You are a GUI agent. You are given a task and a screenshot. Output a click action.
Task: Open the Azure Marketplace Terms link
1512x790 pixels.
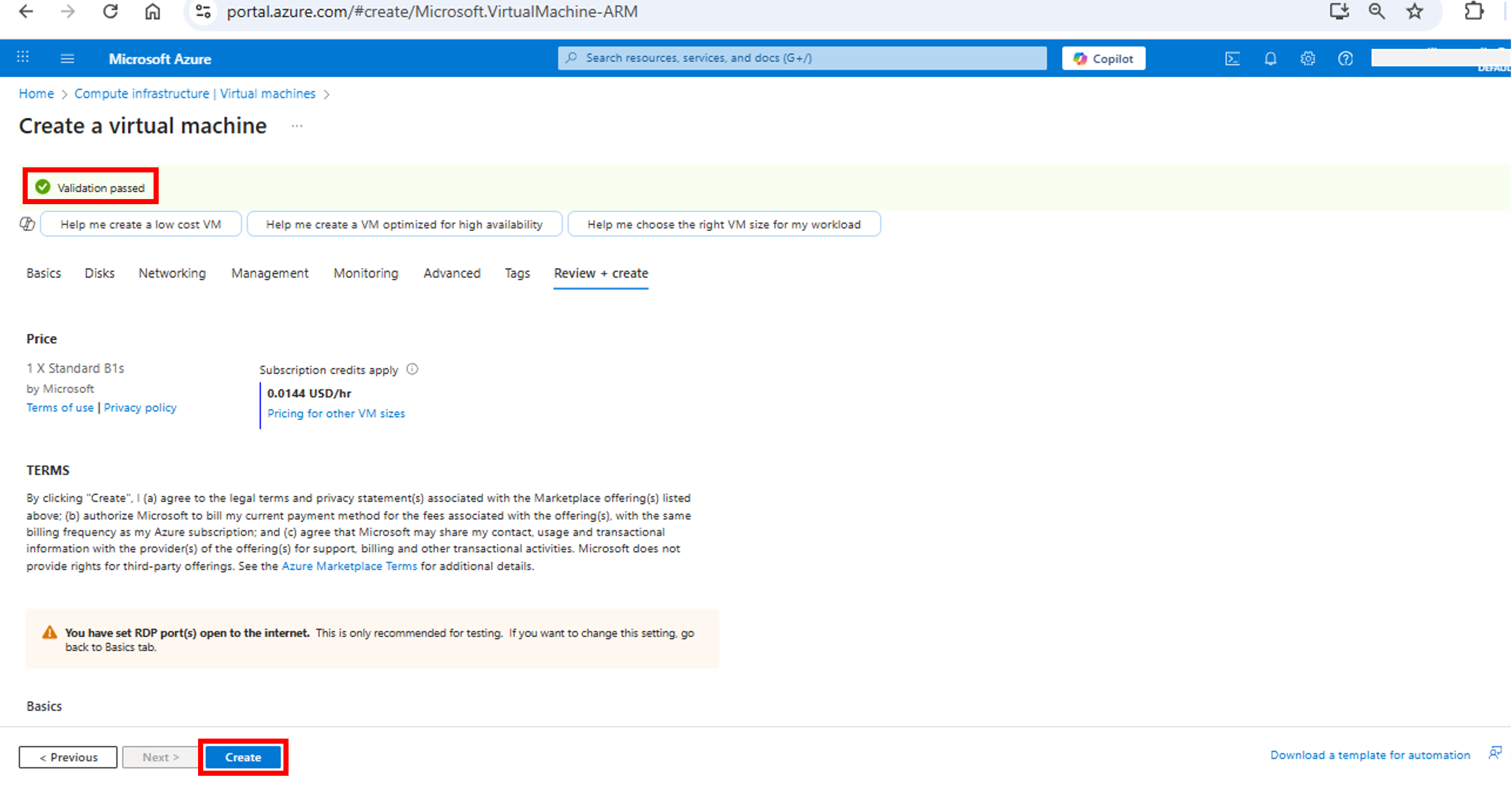[349, 566]
